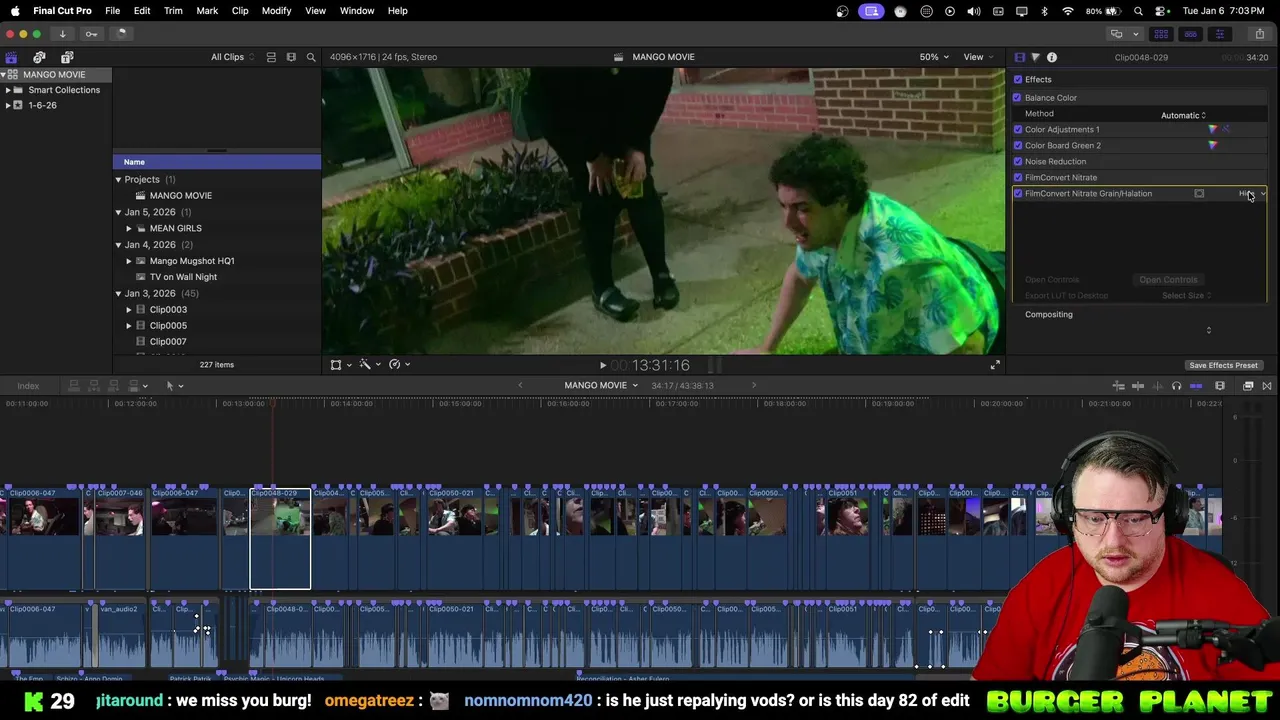Open transform crop tool popup under viewer
1280x720 pixels.
(x=340, y=364)
